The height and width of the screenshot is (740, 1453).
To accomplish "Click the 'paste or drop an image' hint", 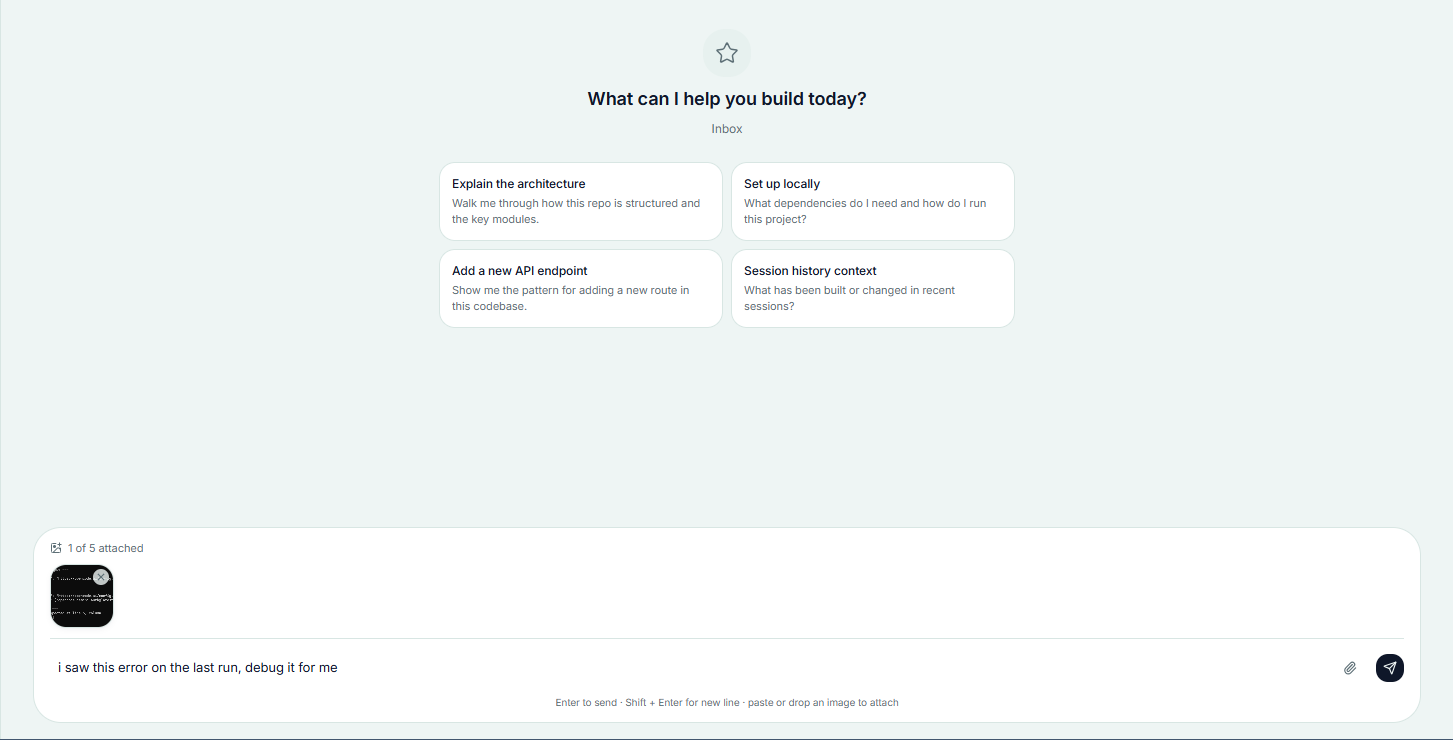I will coord(823,703).
